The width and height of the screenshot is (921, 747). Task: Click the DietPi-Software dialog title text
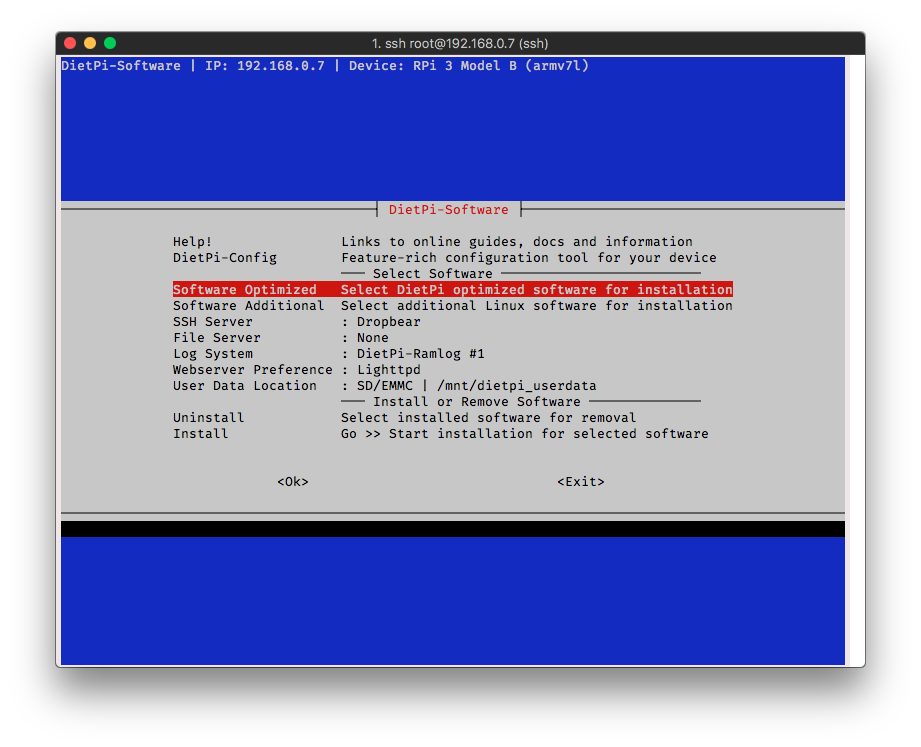point(449,210)
